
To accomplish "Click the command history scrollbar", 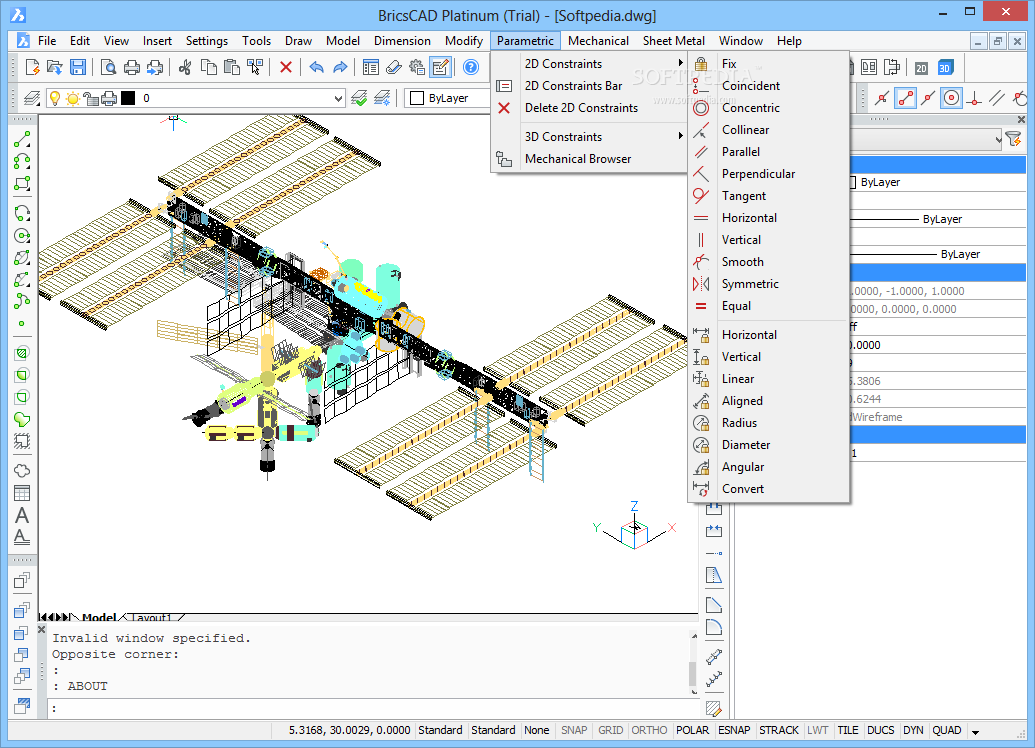I will [693, 663].
